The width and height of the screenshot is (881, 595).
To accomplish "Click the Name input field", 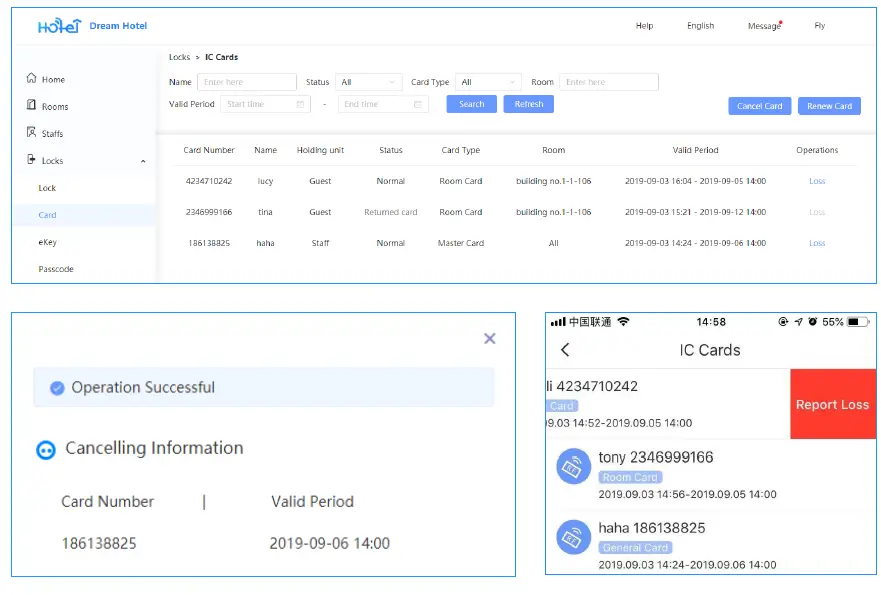I will pyautogui.click(x=246, y=82).
